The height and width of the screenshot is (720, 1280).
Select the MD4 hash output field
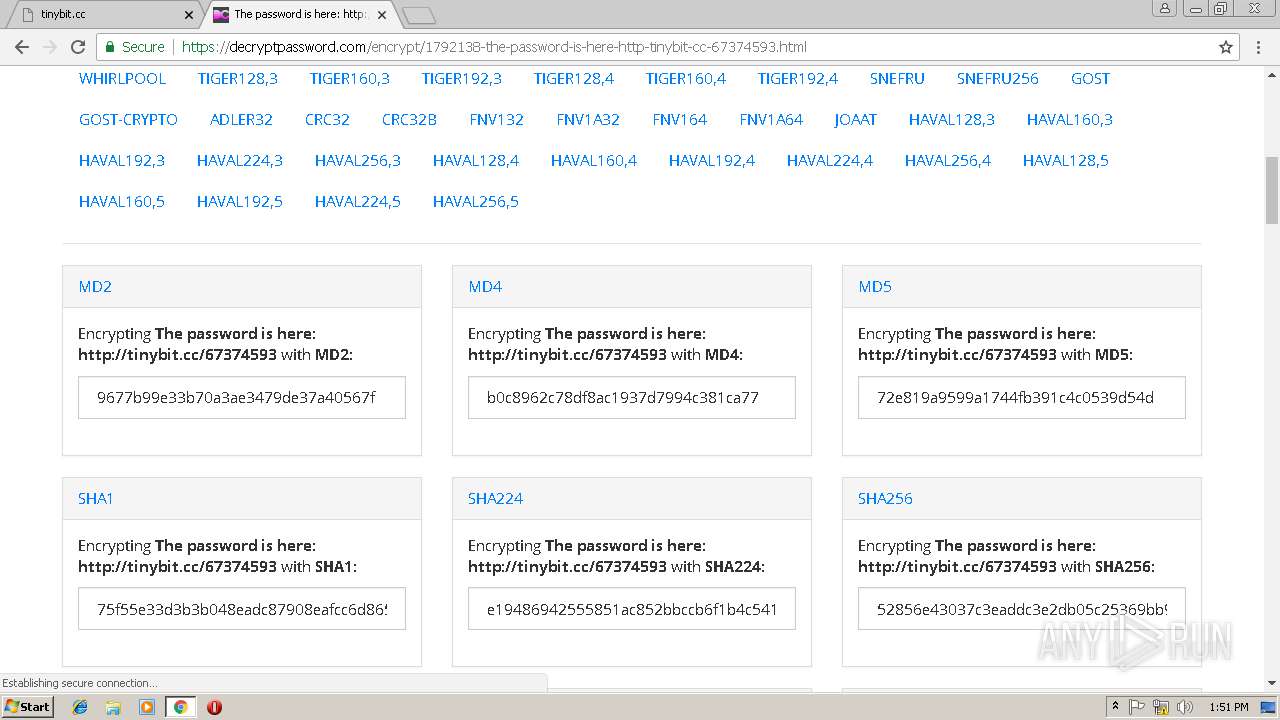point(632,397)
